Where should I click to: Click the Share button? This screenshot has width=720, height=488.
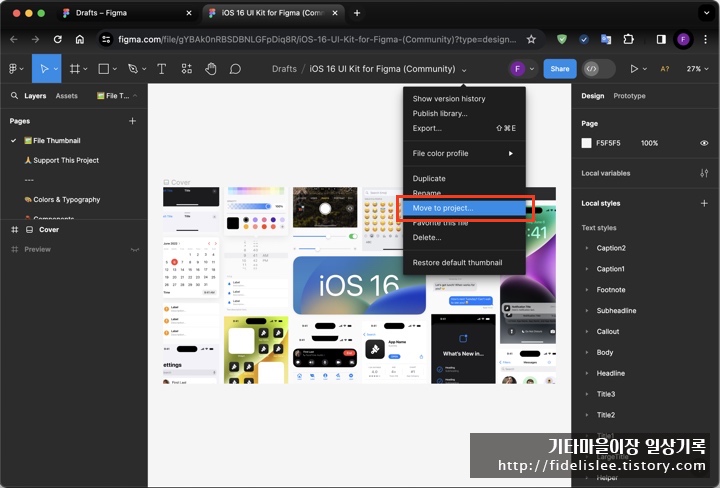[560, 69]
